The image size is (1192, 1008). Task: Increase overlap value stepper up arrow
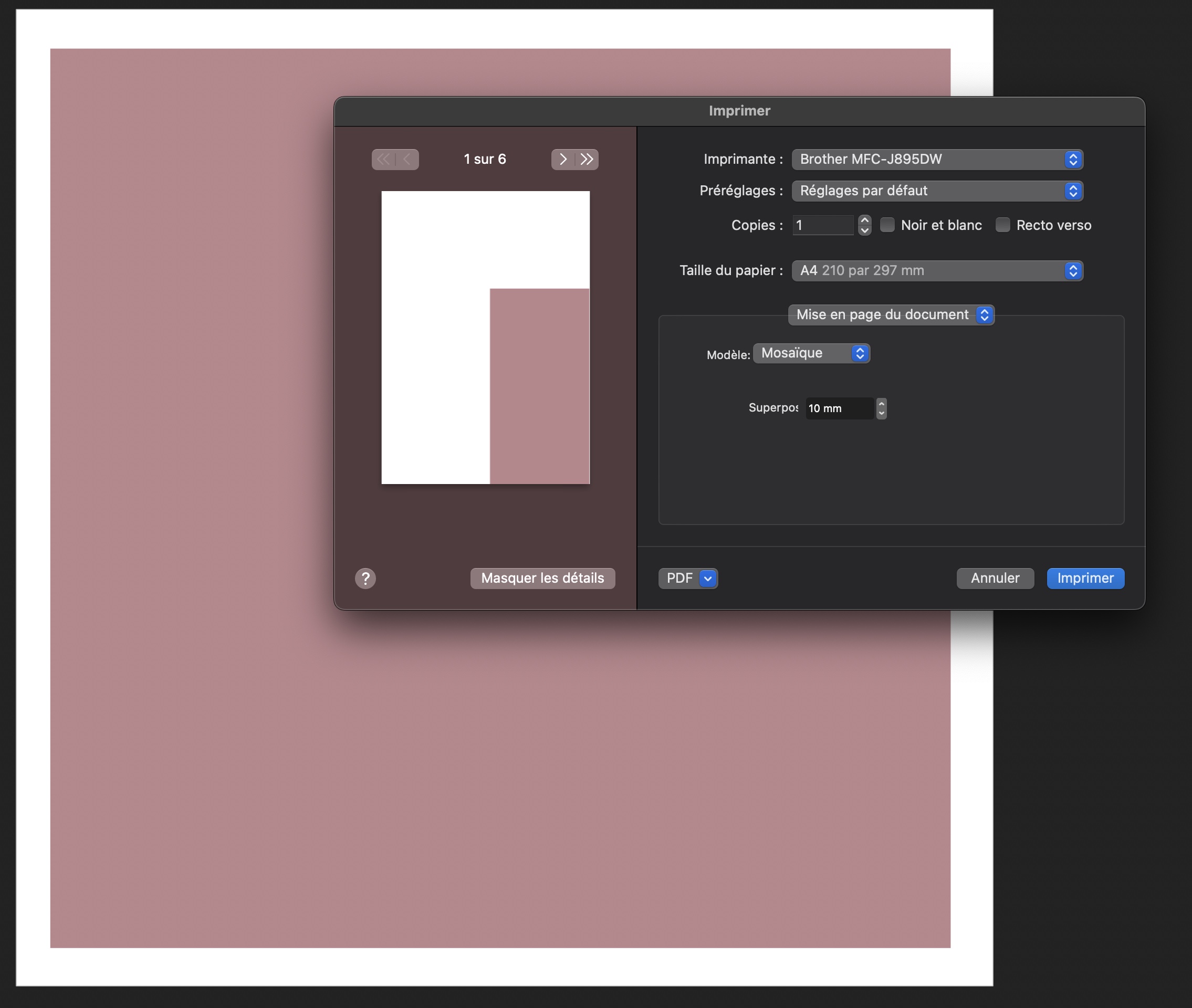point(881,404)
